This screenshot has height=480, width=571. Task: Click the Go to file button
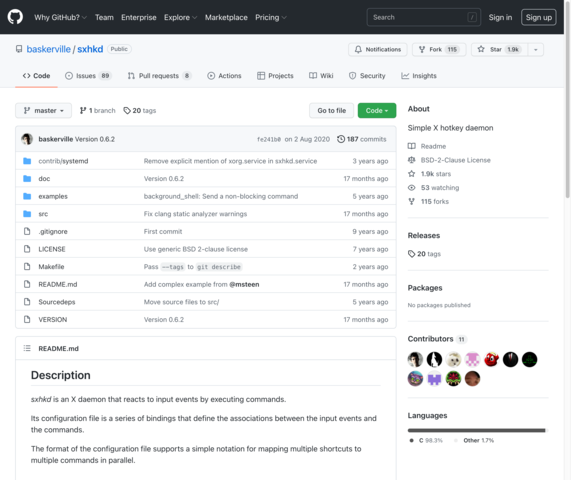coord(331,110)
